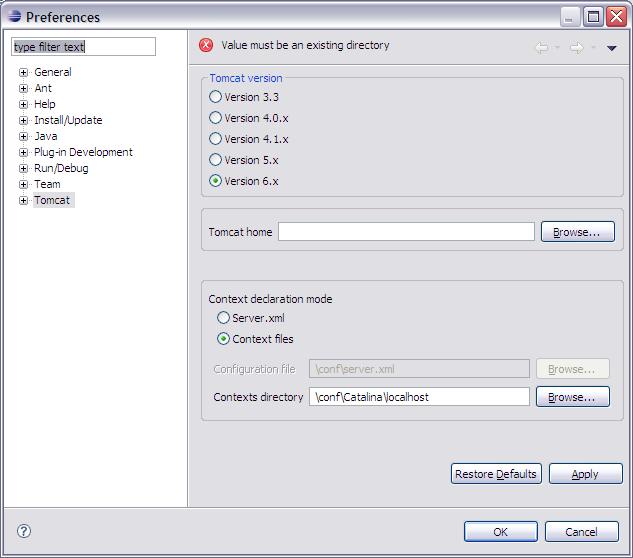Image resolution: width=633 pixels, height=558 pixels.
Task: Click the back navigation arrow icon
Action: coord(542,48)
